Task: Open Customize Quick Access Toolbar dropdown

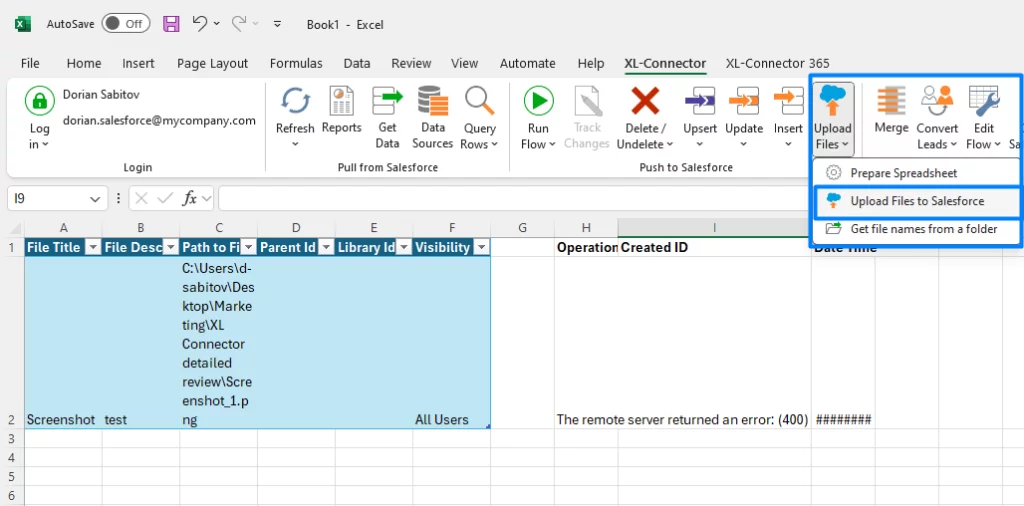Action: [x=278, y=24]
